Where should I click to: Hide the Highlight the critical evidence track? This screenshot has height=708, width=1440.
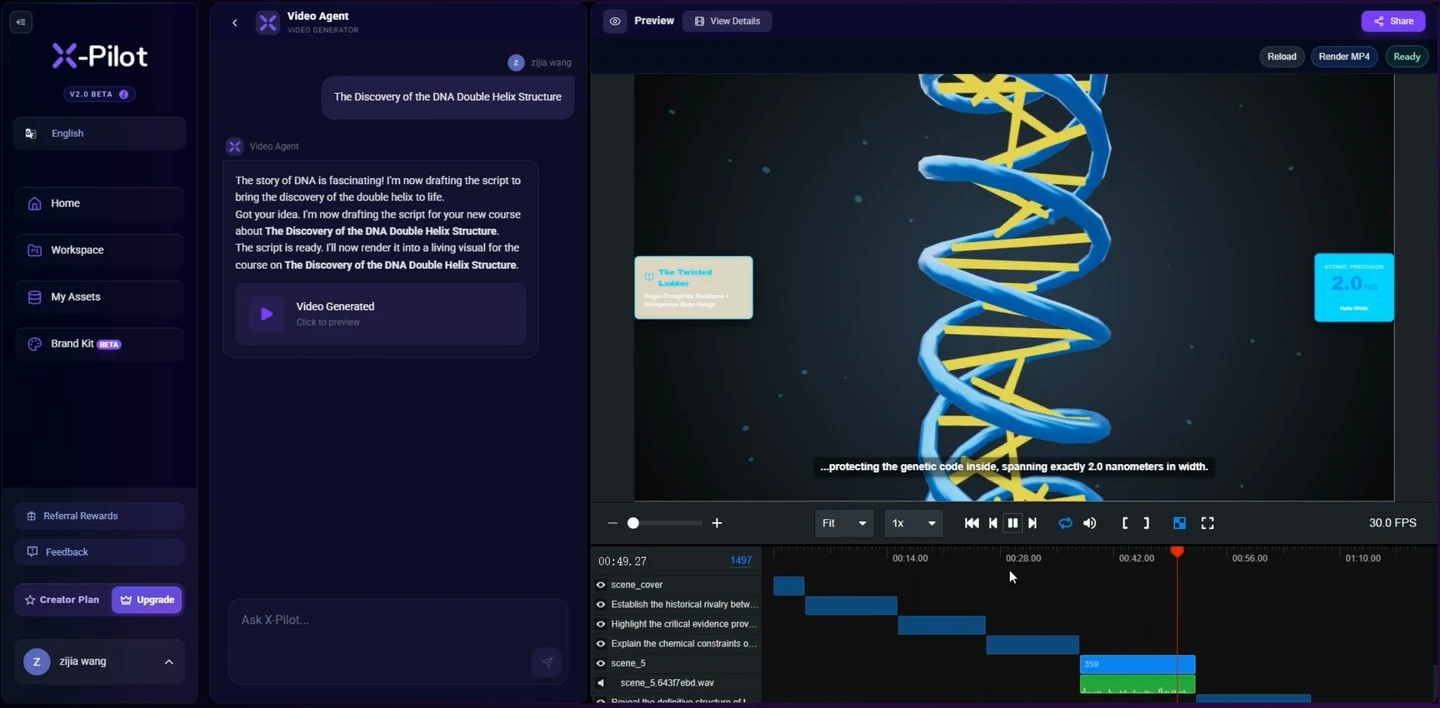(x=601, y=624)
